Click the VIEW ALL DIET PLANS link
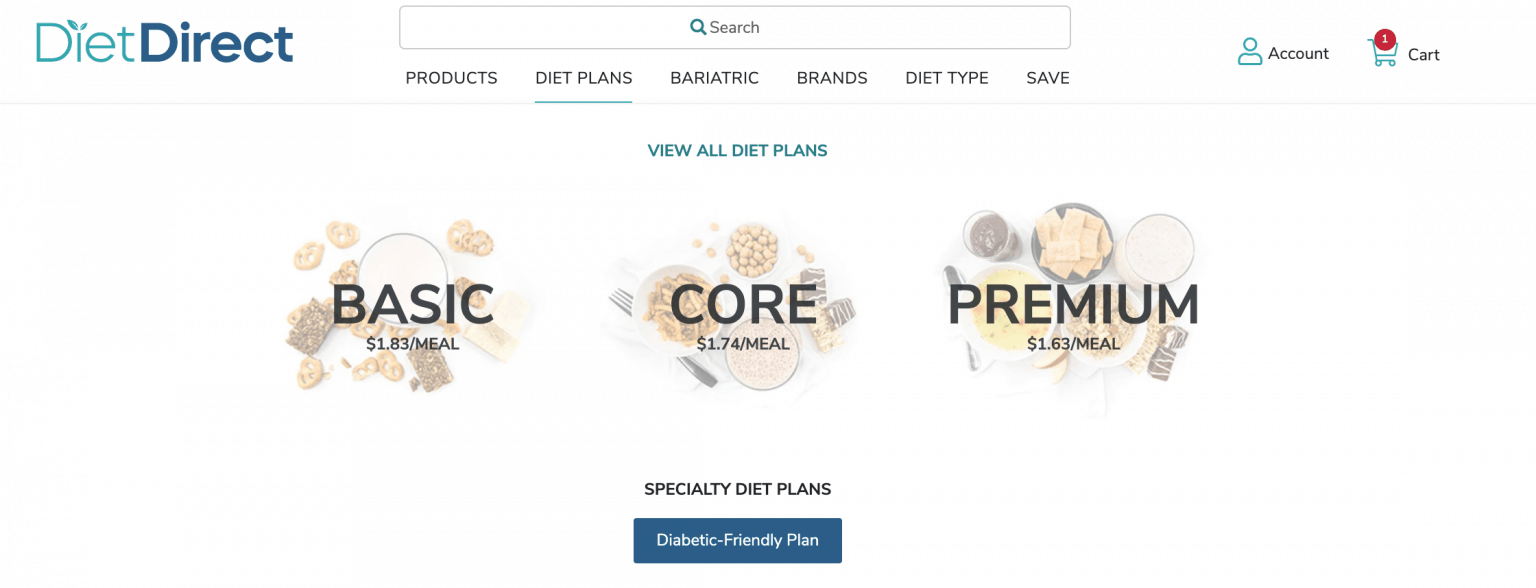The height and width of the screenshot is (588, 1536). tap(737, 150)
